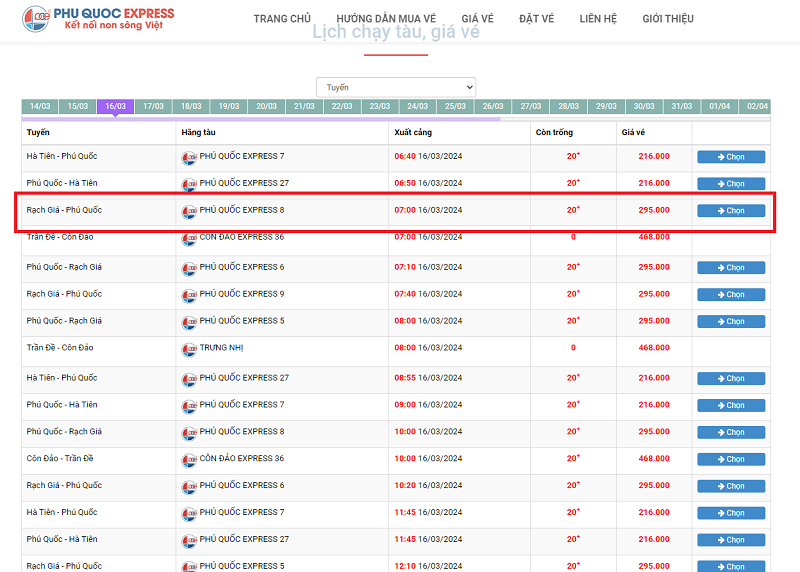Screen dimensions: 800x572
Task: Choose the 07:40 Phú Quốc Express 9 trip
Action: click(731, 294)
